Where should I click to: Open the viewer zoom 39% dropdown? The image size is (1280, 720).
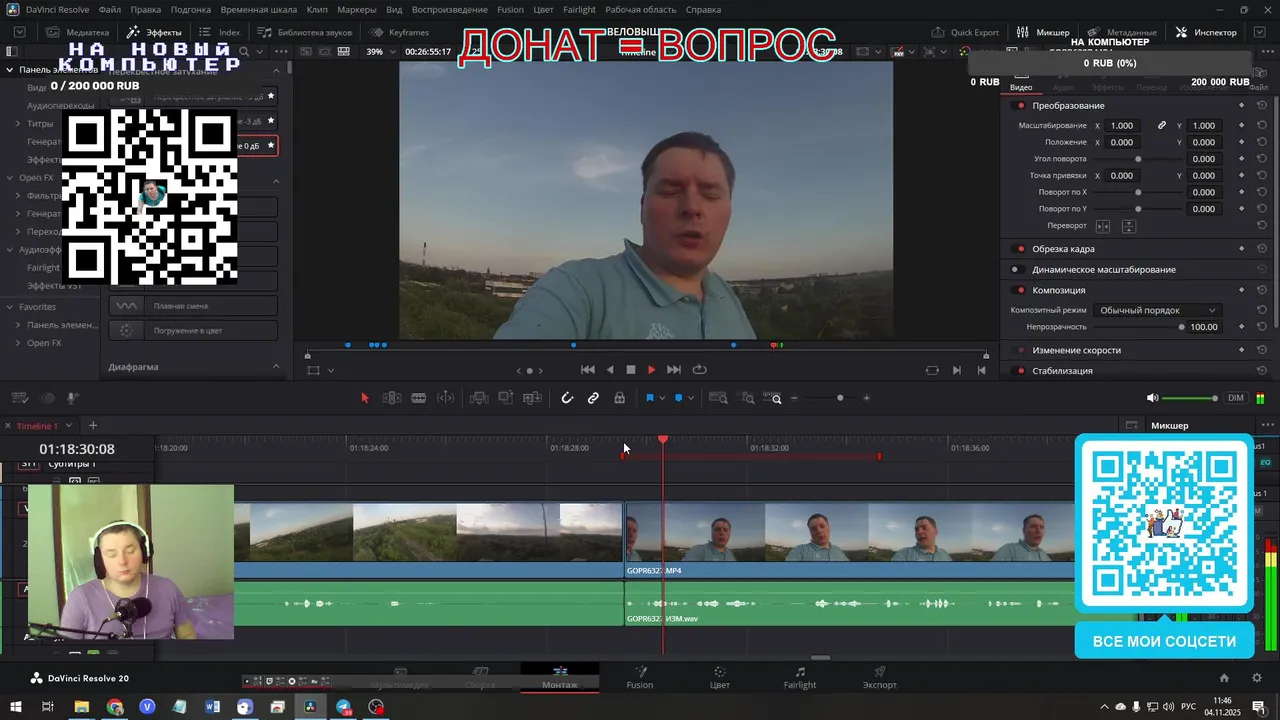point(380,52)
